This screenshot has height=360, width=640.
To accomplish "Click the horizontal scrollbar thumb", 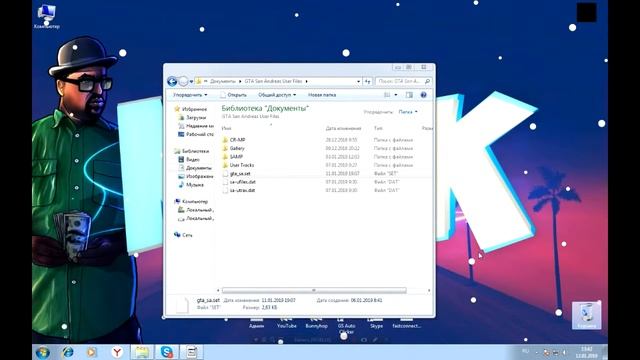I will click(x=314, y=290).
